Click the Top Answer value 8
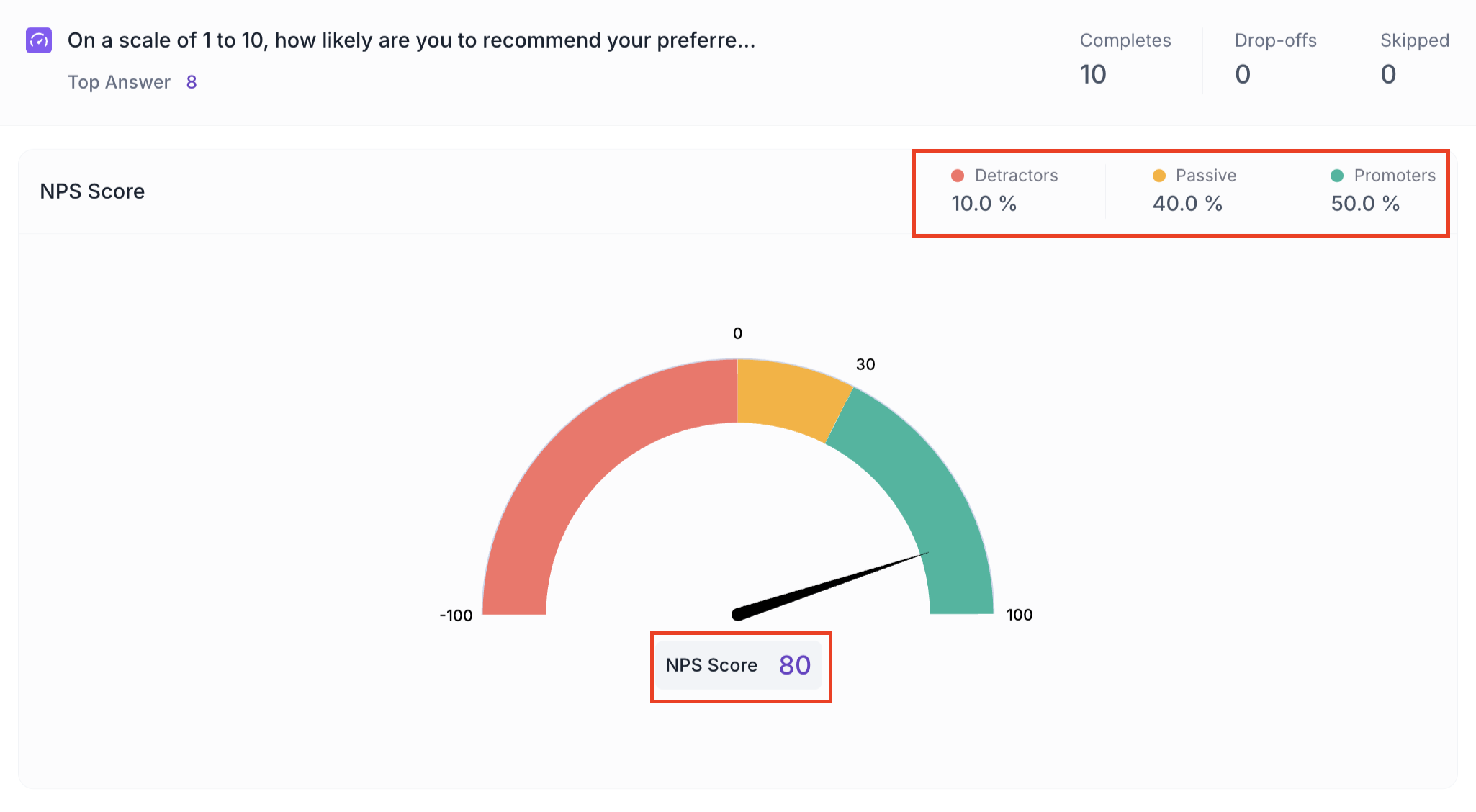 [192, 82]
